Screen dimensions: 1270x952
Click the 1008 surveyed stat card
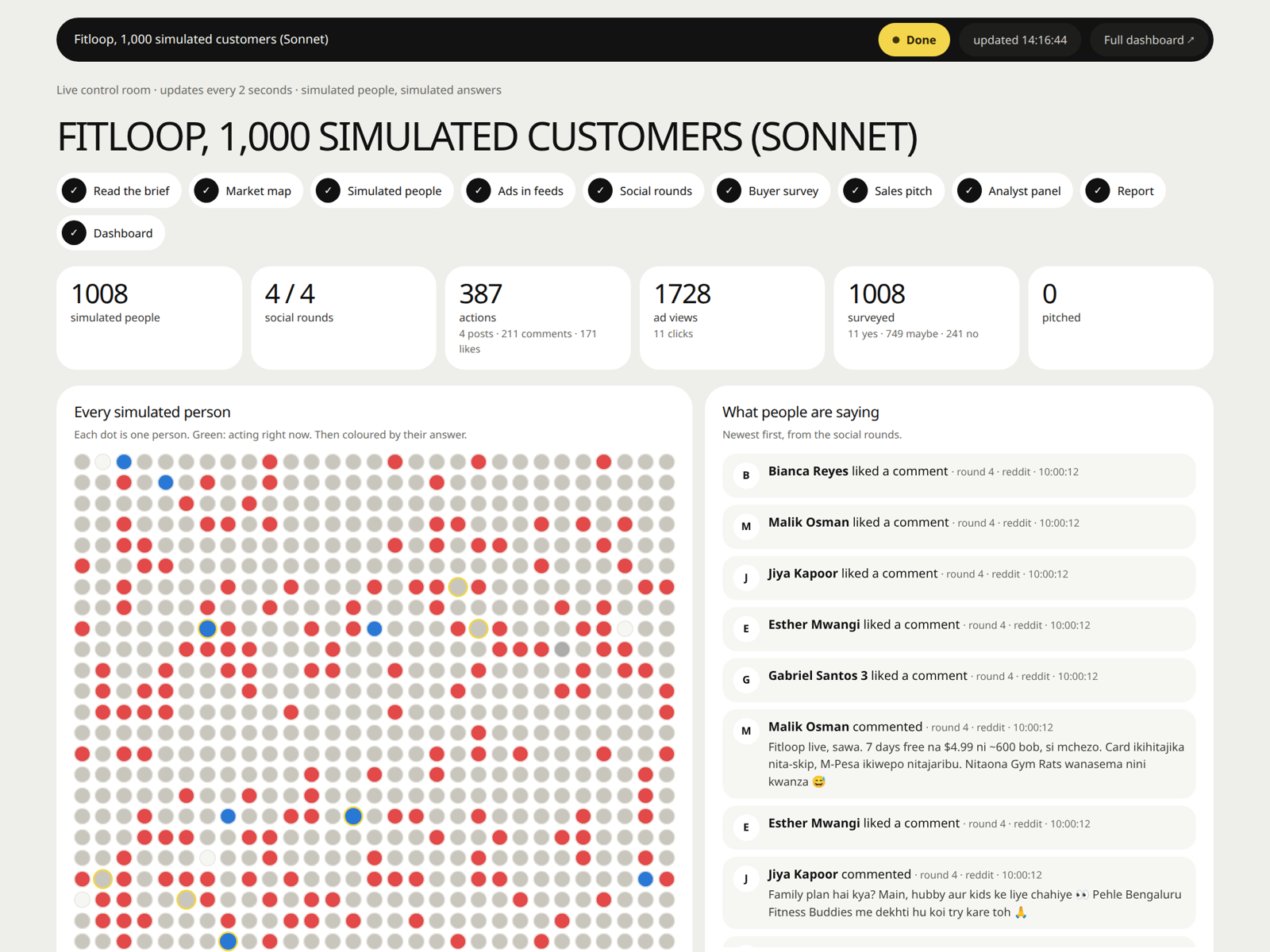(x=926, y=317)
